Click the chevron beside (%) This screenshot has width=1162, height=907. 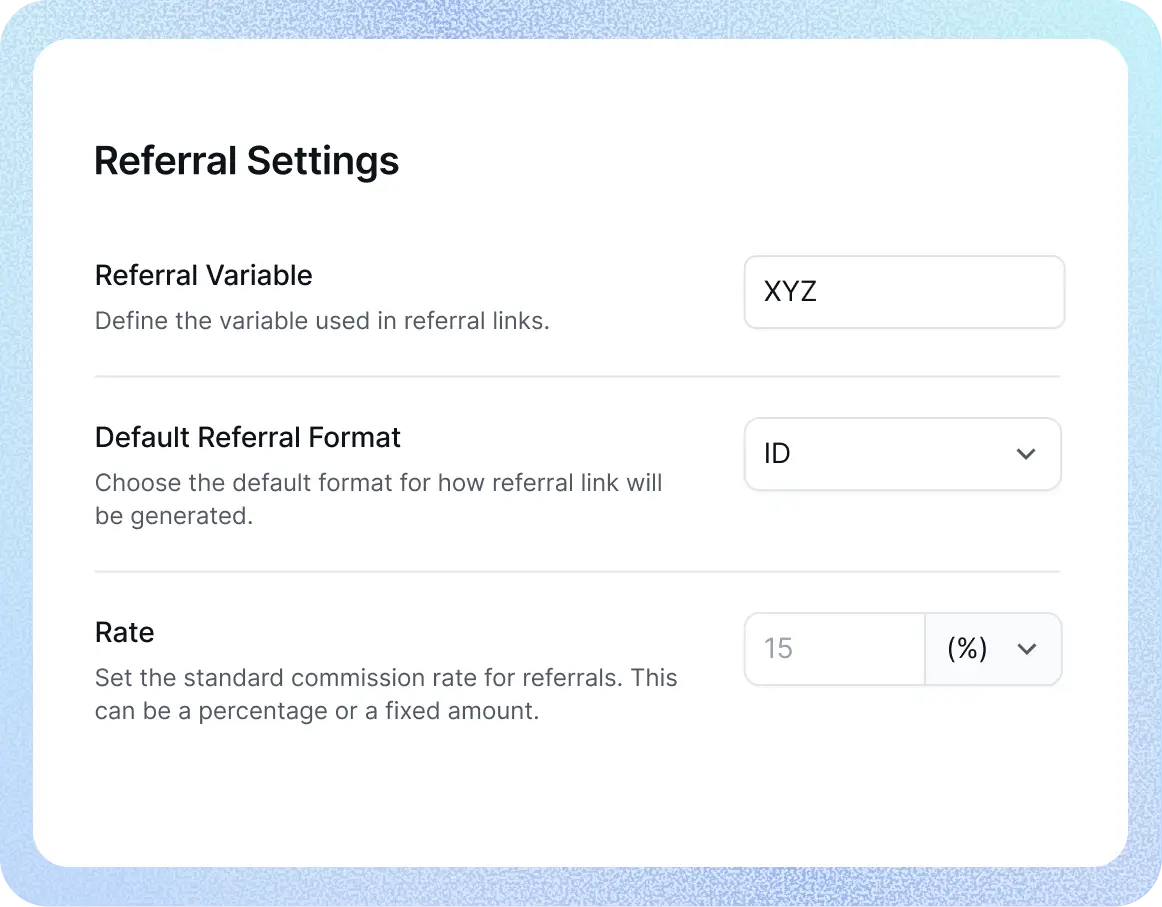pyautogui.click(x=1026, y=649)
